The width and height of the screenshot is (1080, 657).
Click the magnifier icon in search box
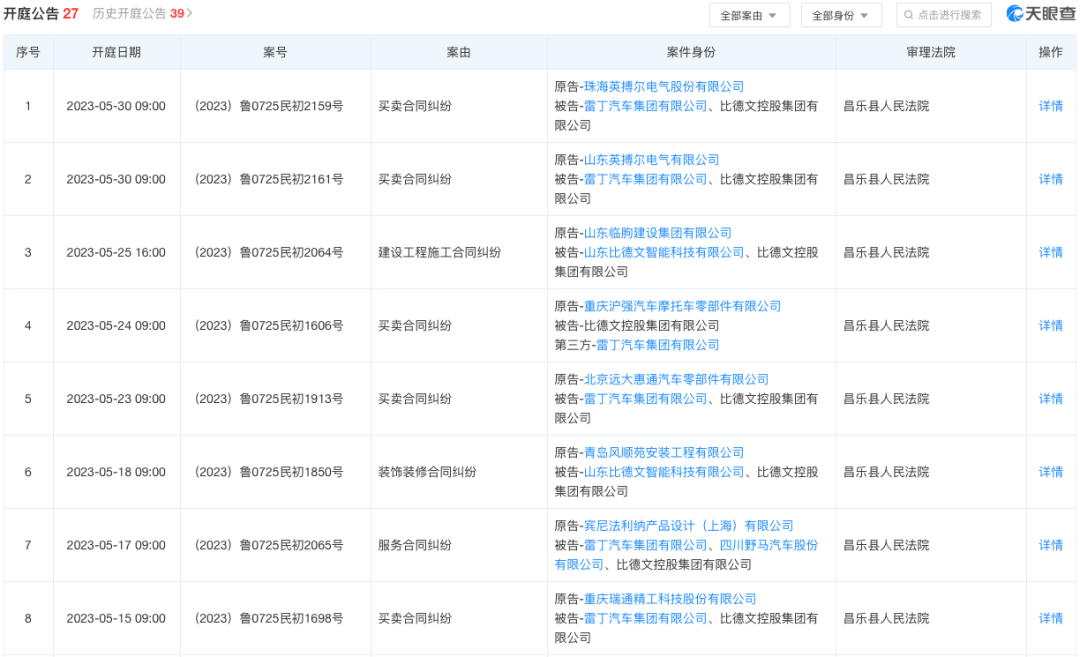click(908, 15)
